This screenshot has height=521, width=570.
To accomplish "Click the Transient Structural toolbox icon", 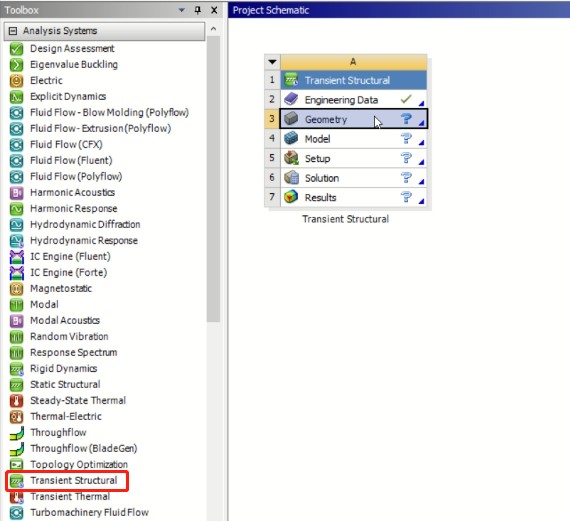I will coord(16,481).
